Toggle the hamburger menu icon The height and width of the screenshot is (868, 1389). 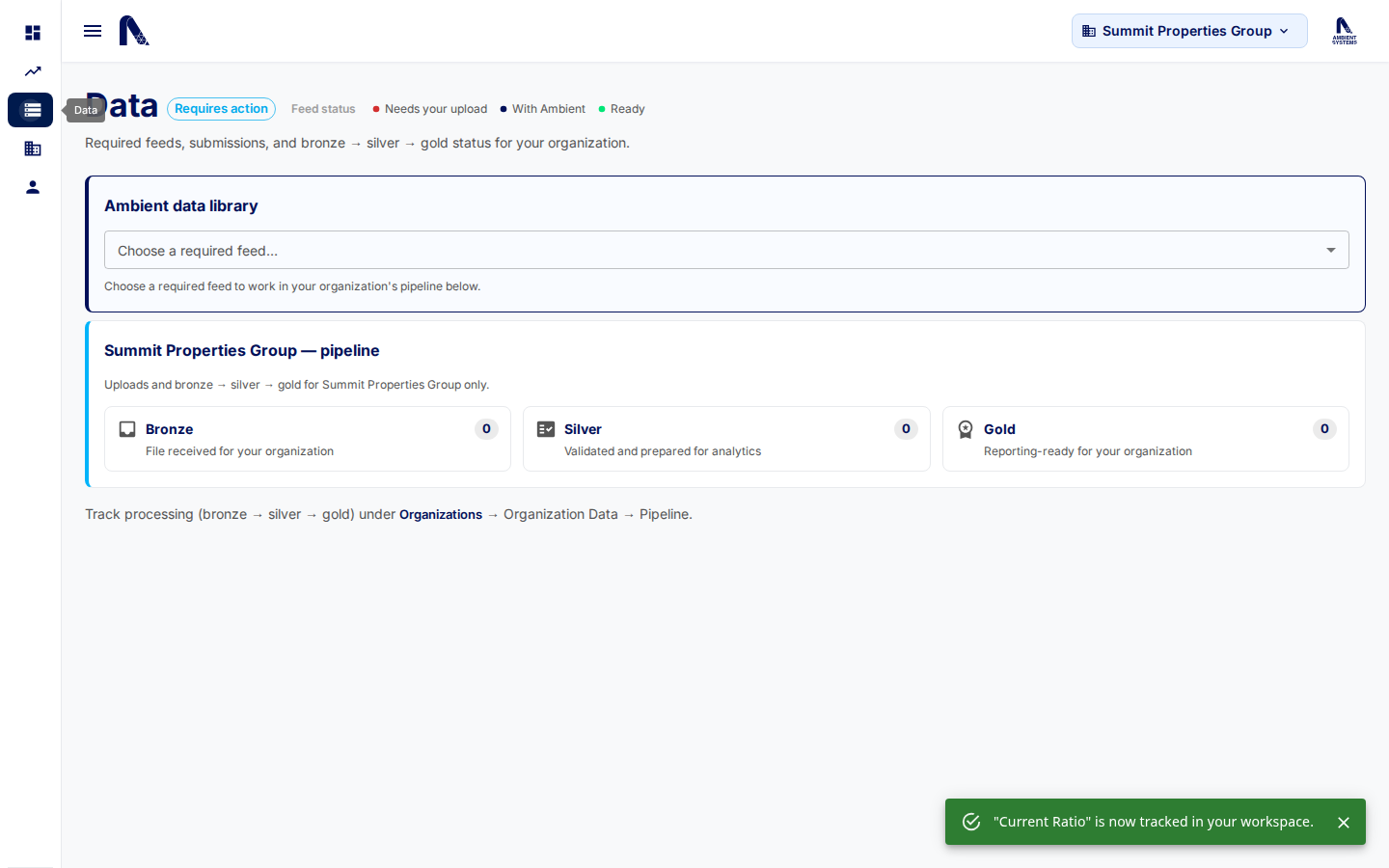[x=93, y=31]
